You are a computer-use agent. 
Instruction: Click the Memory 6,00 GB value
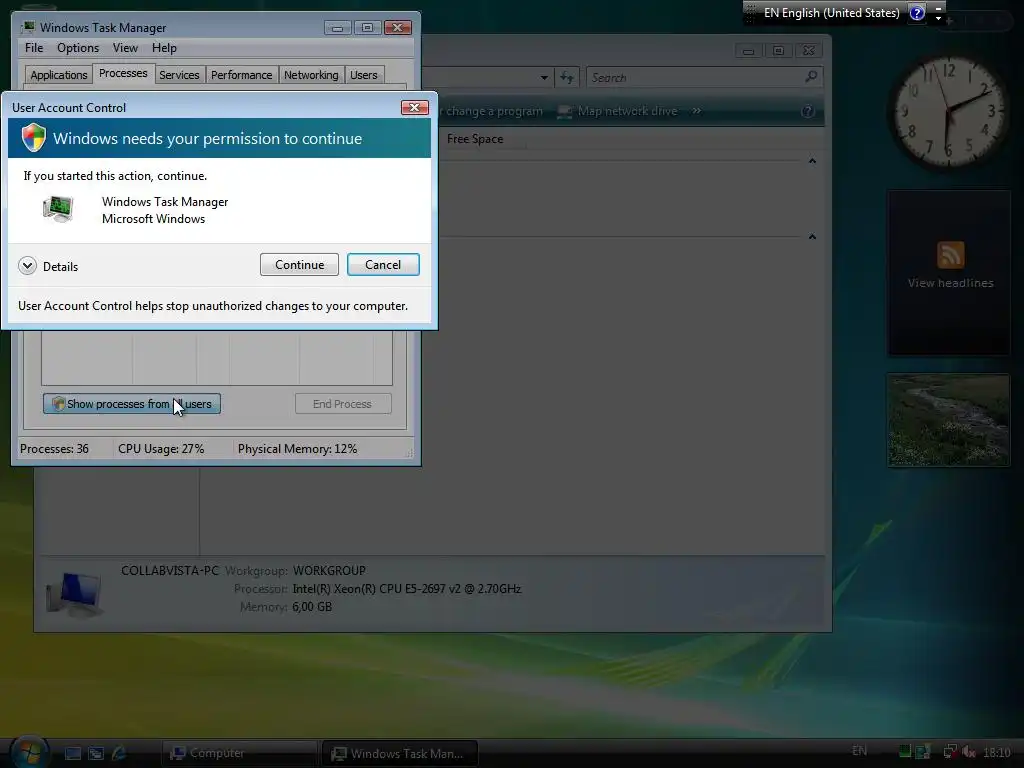pyautogui.click(x=312, y=607)
